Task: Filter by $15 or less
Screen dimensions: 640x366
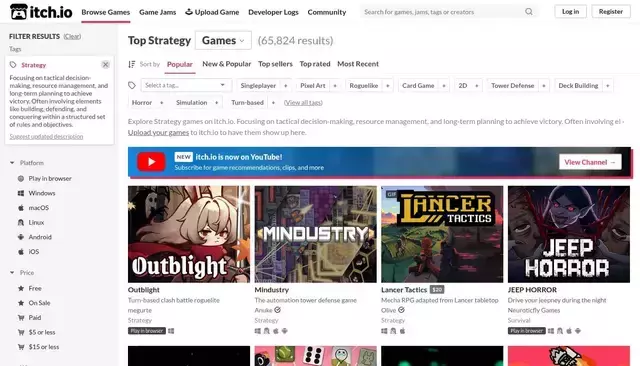Action: point(44,347)
